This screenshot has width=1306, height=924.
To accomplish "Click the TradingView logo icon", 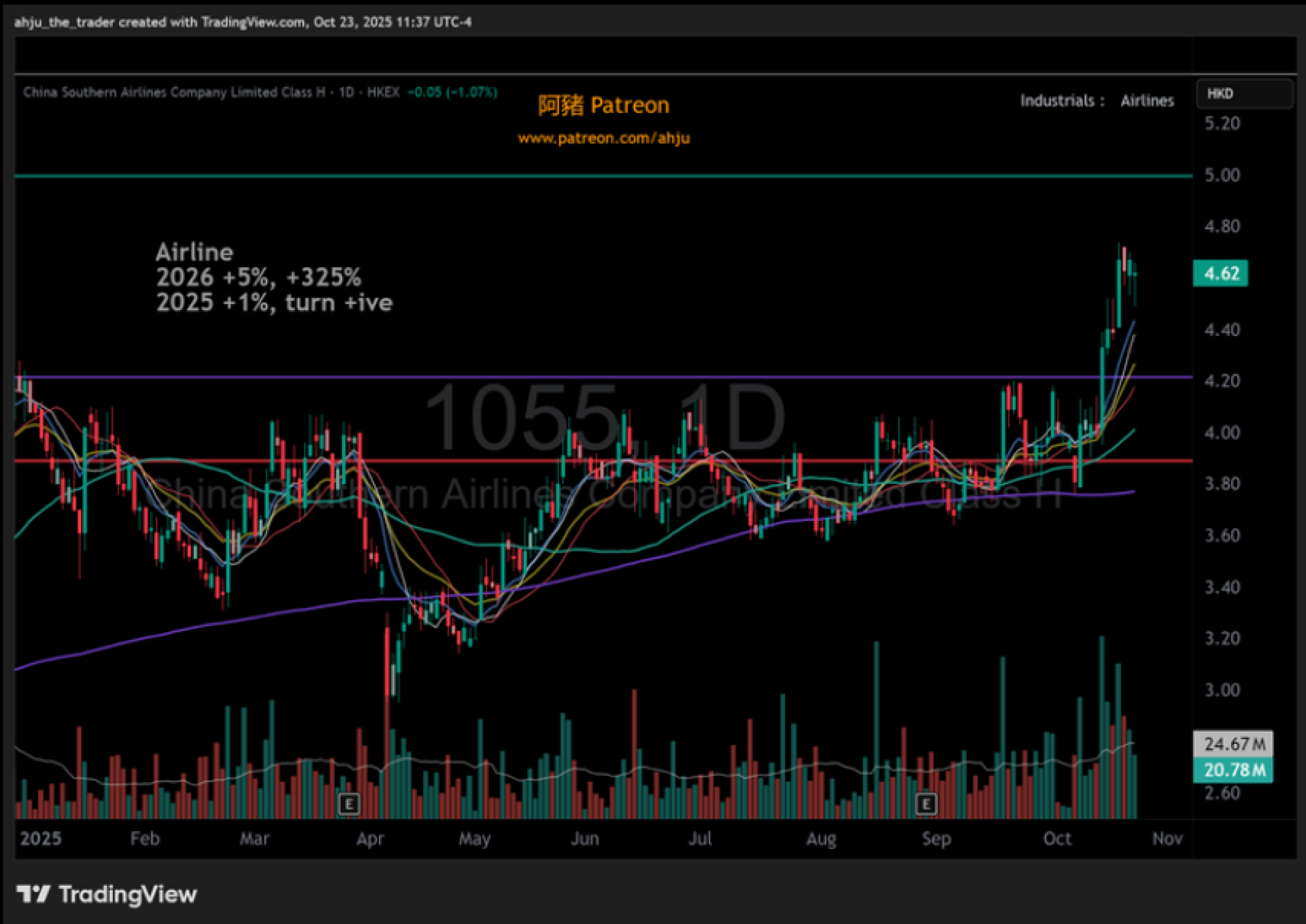I will (x=33, y=894).
